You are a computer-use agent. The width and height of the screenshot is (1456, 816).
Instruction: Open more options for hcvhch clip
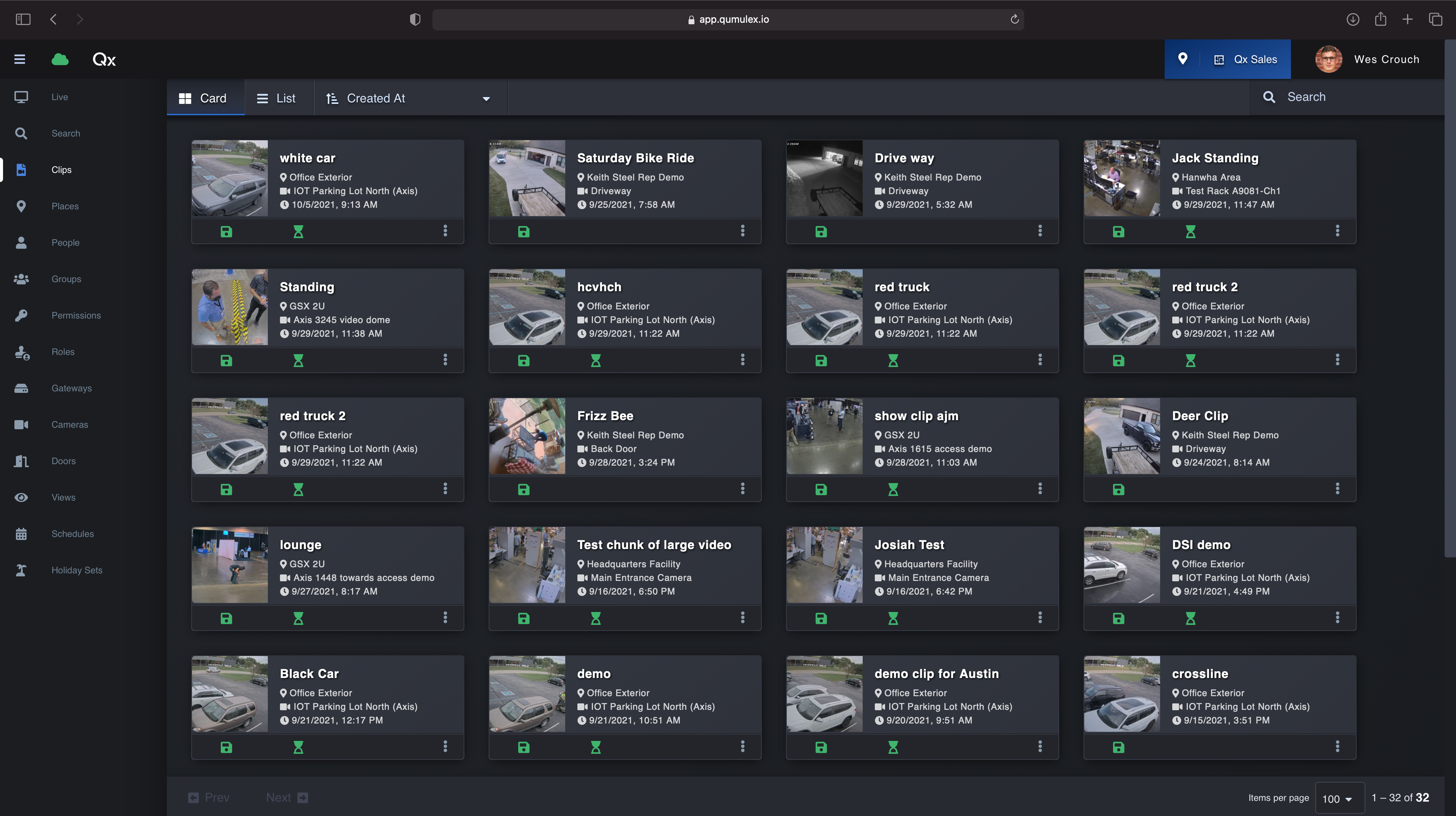click(743, 359)
